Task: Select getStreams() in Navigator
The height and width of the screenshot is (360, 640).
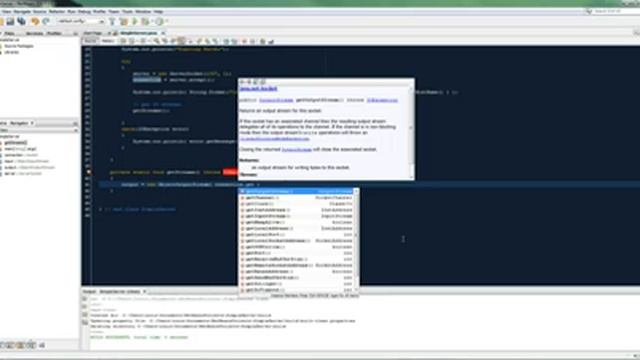Action: point(16,143)
